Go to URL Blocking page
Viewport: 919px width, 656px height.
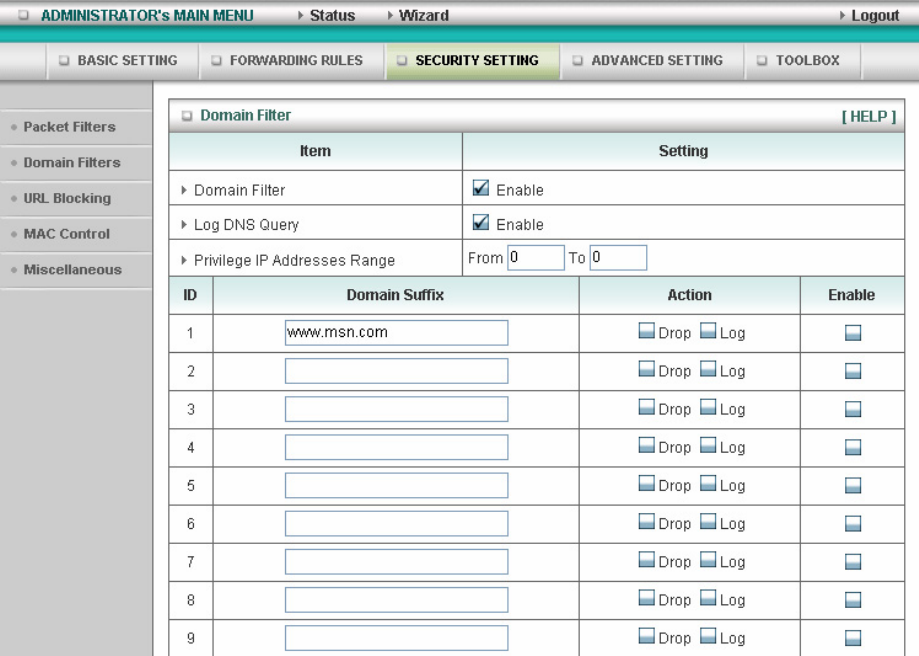coord(67,198)
